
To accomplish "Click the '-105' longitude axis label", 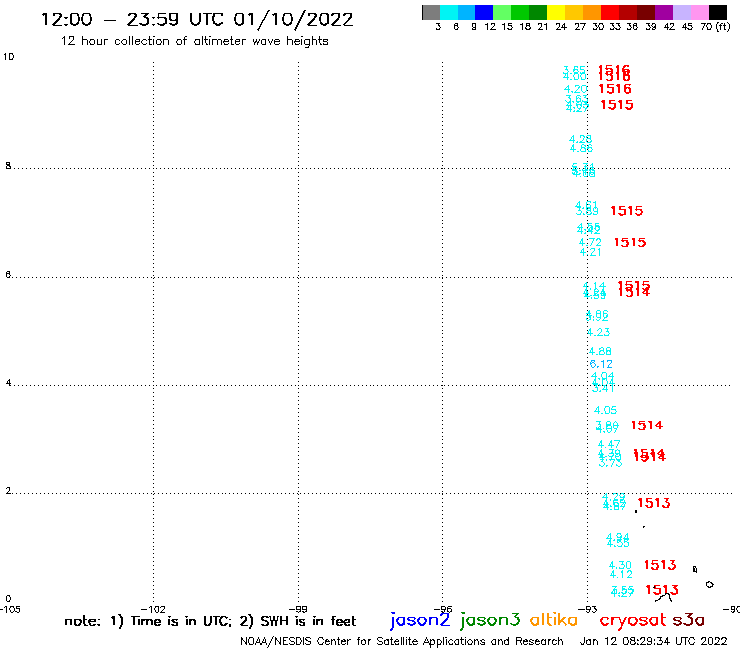I will (x=10, y=609).
